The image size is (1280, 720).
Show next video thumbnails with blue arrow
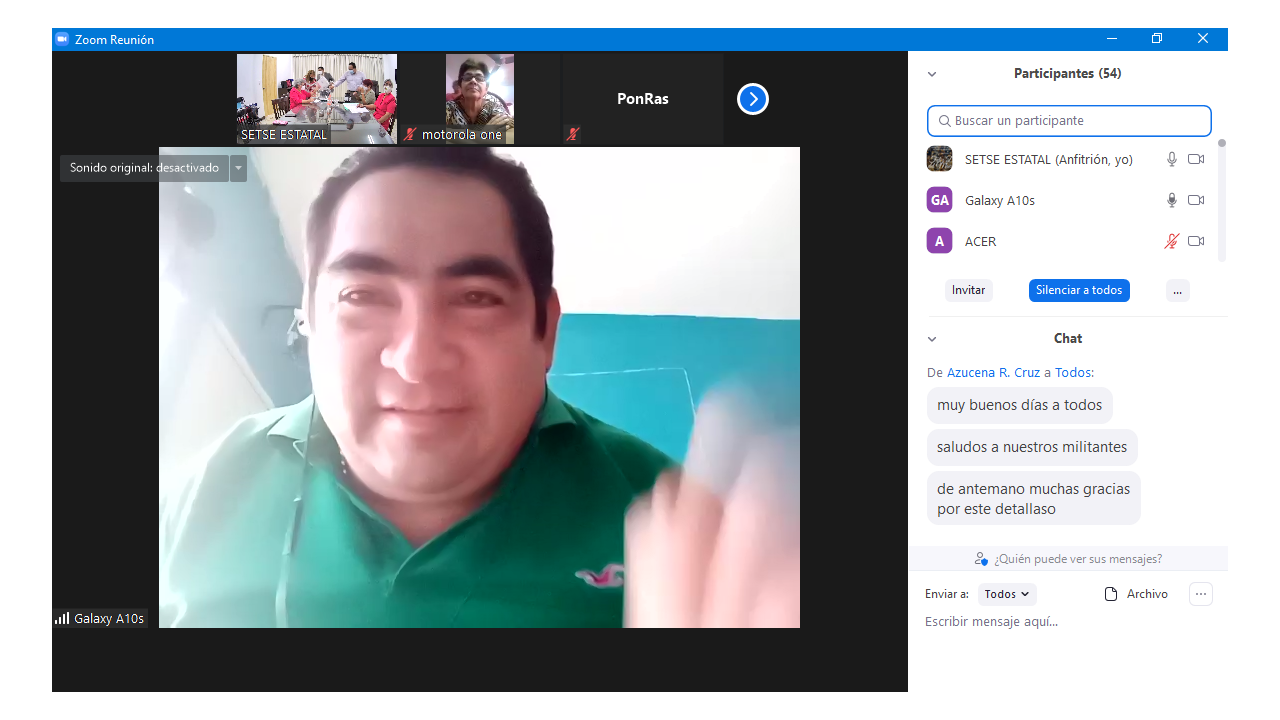click(753, 99)
